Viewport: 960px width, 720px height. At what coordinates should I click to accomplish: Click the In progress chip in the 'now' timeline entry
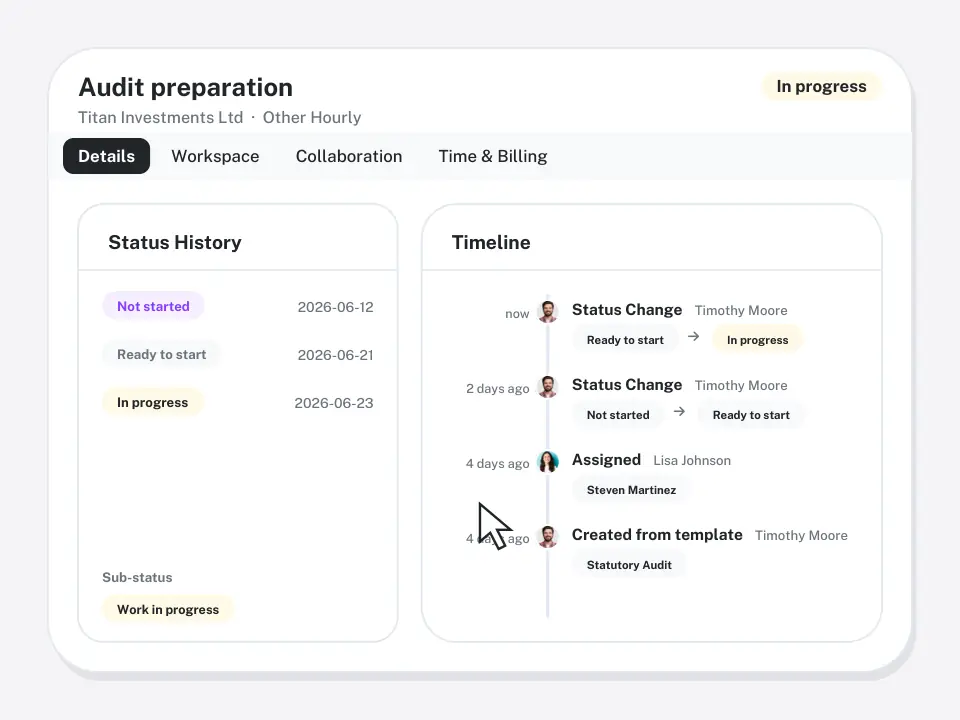pos(757,340)
